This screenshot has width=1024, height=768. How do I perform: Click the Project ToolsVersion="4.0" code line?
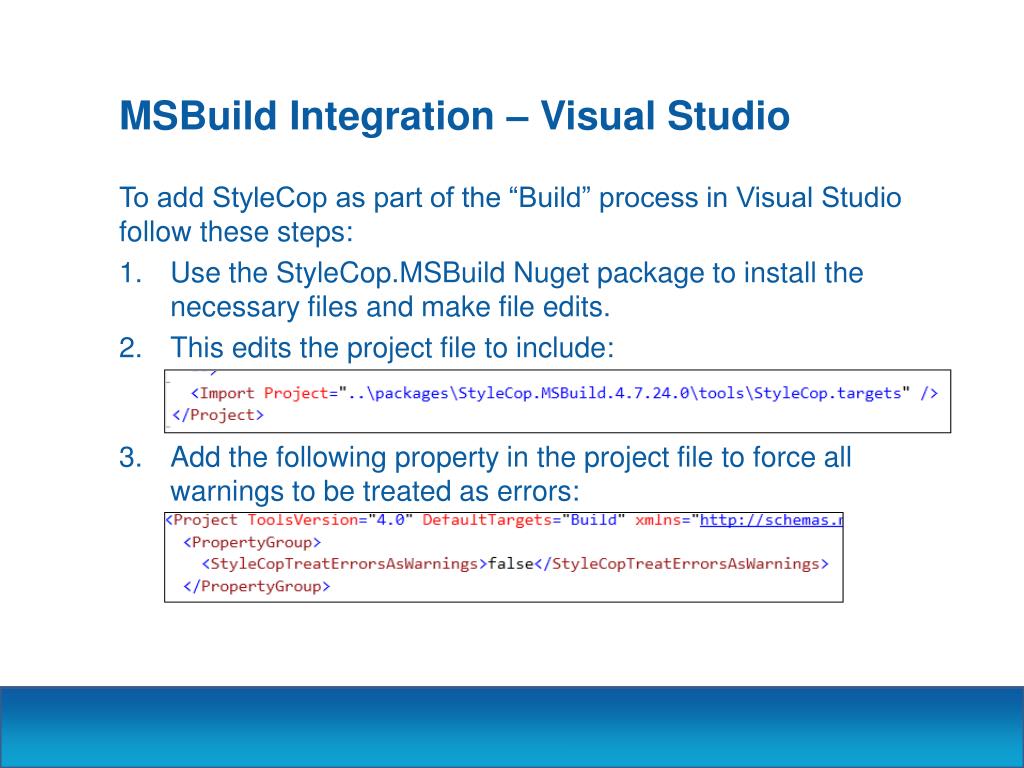(504, 520)
